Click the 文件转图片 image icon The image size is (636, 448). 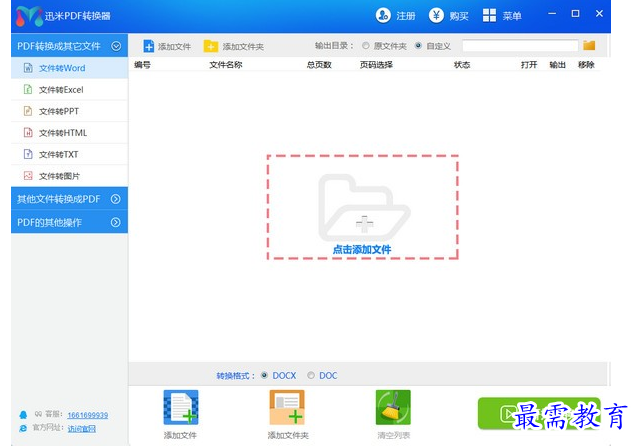pos(28,176)
